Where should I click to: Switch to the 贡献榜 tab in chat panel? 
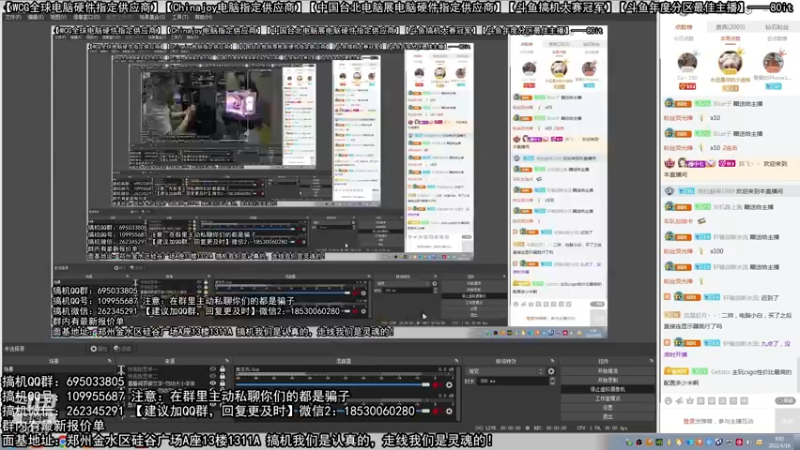click(684, 27)
